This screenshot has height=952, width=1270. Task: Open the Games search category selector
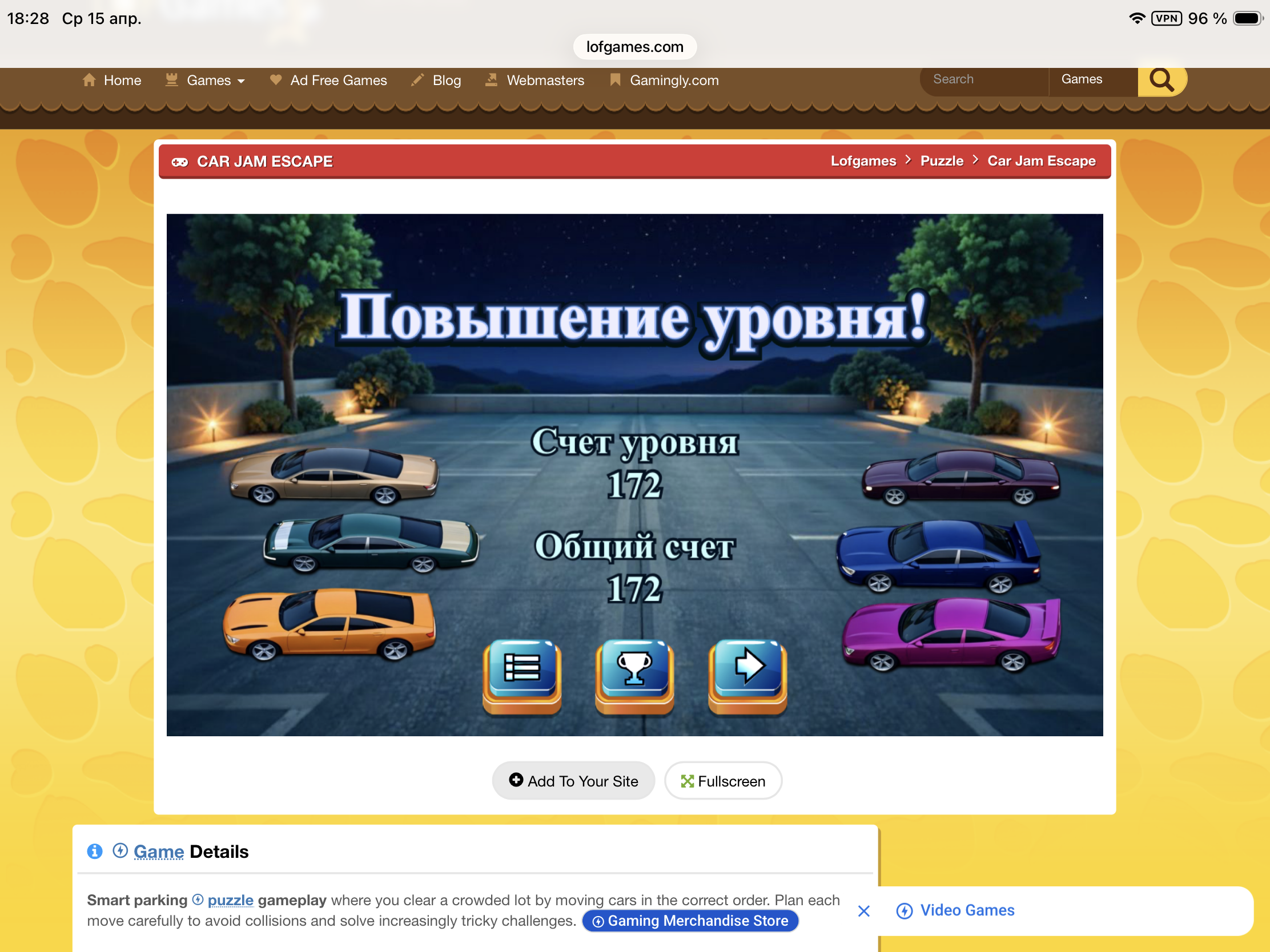pyautogui.click(x=1091, y=79)
